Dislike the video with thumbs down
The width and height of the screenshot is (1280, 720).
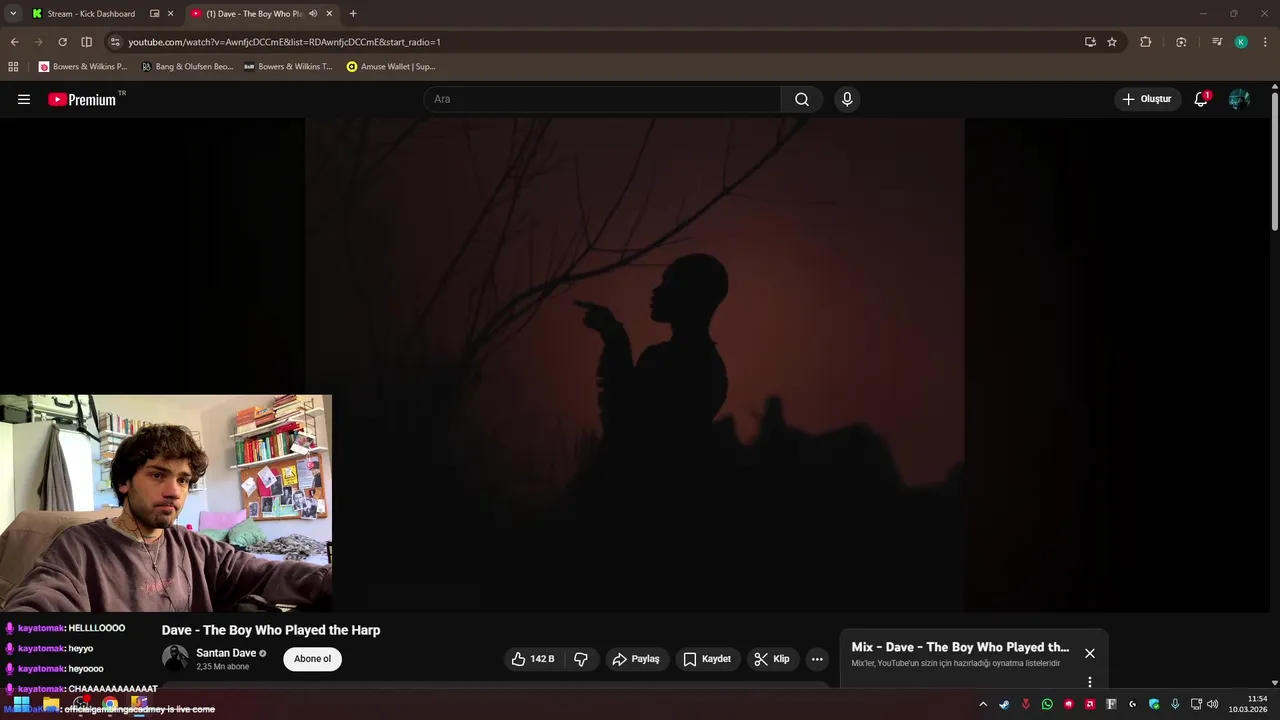[581, 659]
